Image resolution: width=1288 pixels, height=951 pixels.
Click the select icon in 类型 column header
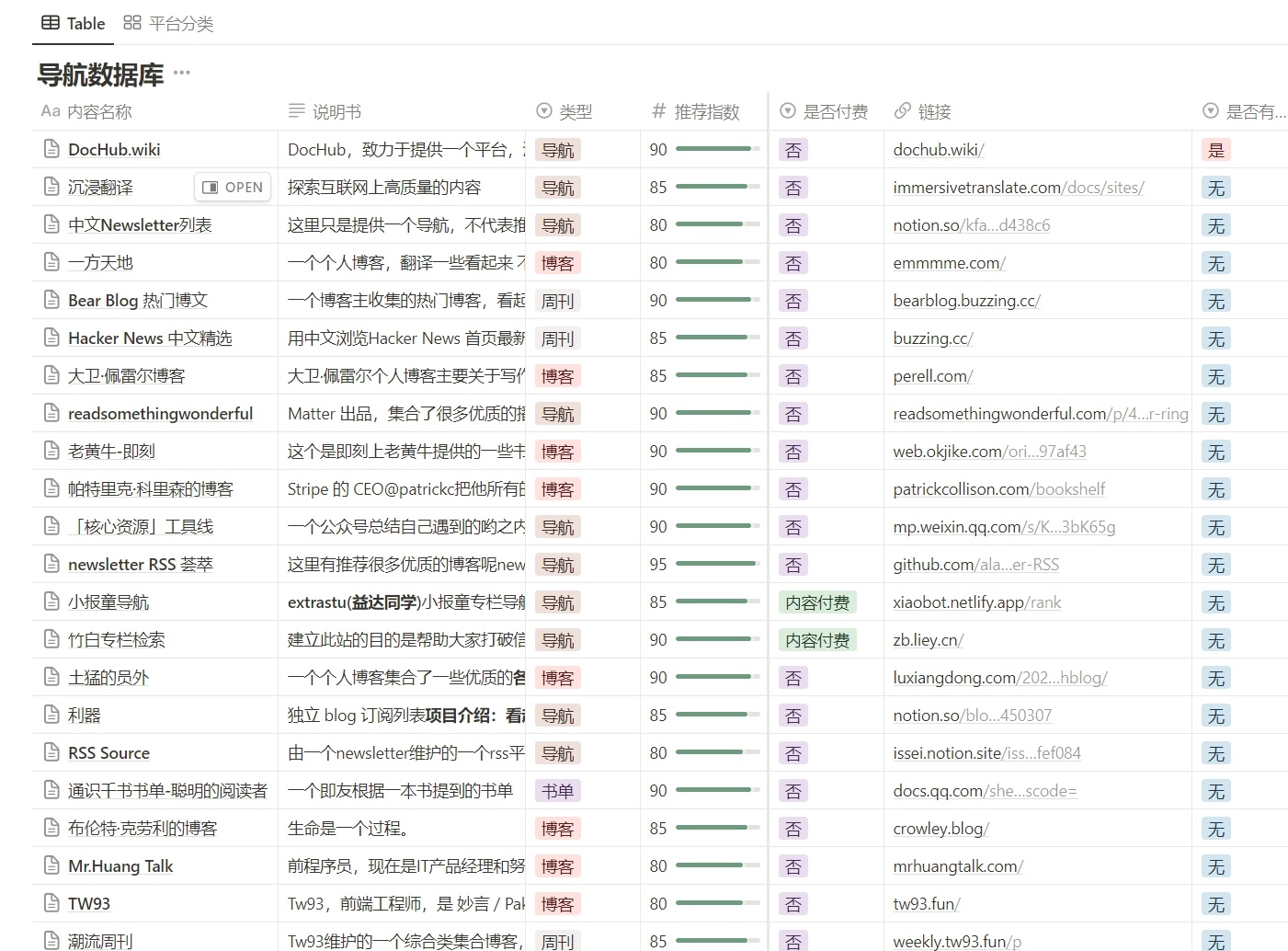[x=542, y=111]
